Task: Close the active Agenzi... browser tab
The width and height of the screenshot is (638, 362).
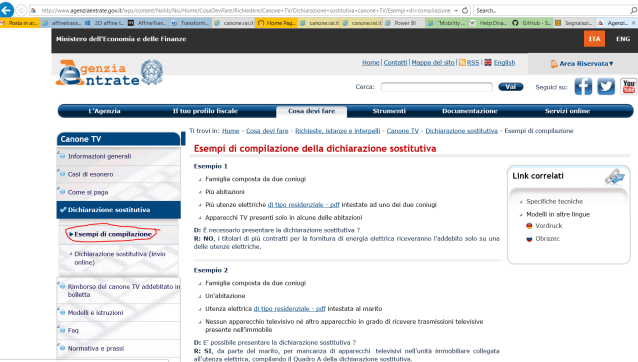Action: 634,23
